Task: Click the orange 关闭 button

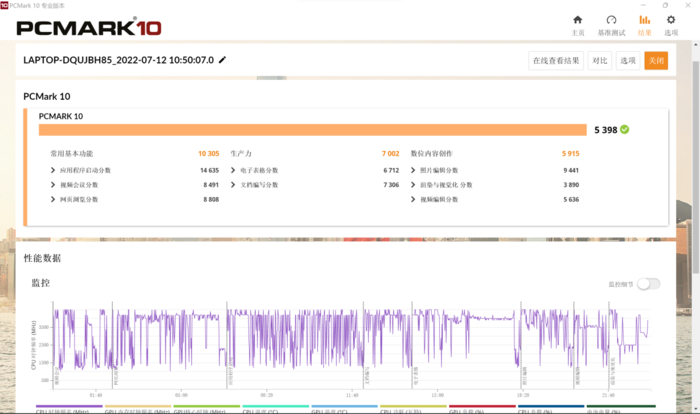Action: tap(656, 61)
